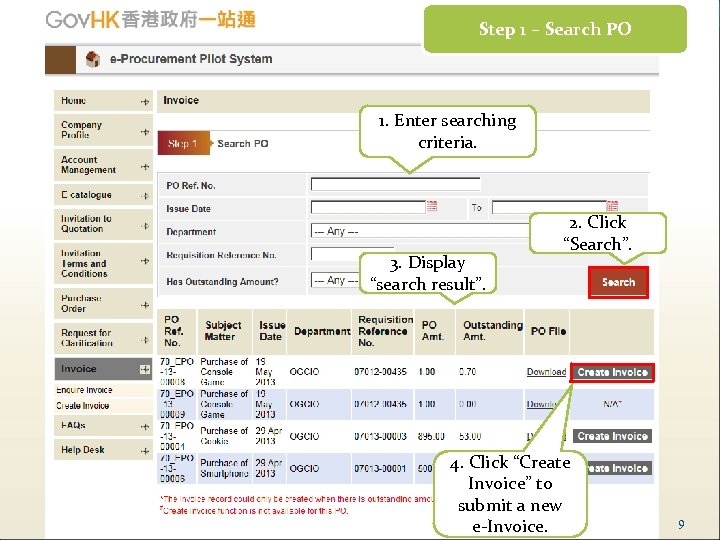Open the Home menu item

103,101
